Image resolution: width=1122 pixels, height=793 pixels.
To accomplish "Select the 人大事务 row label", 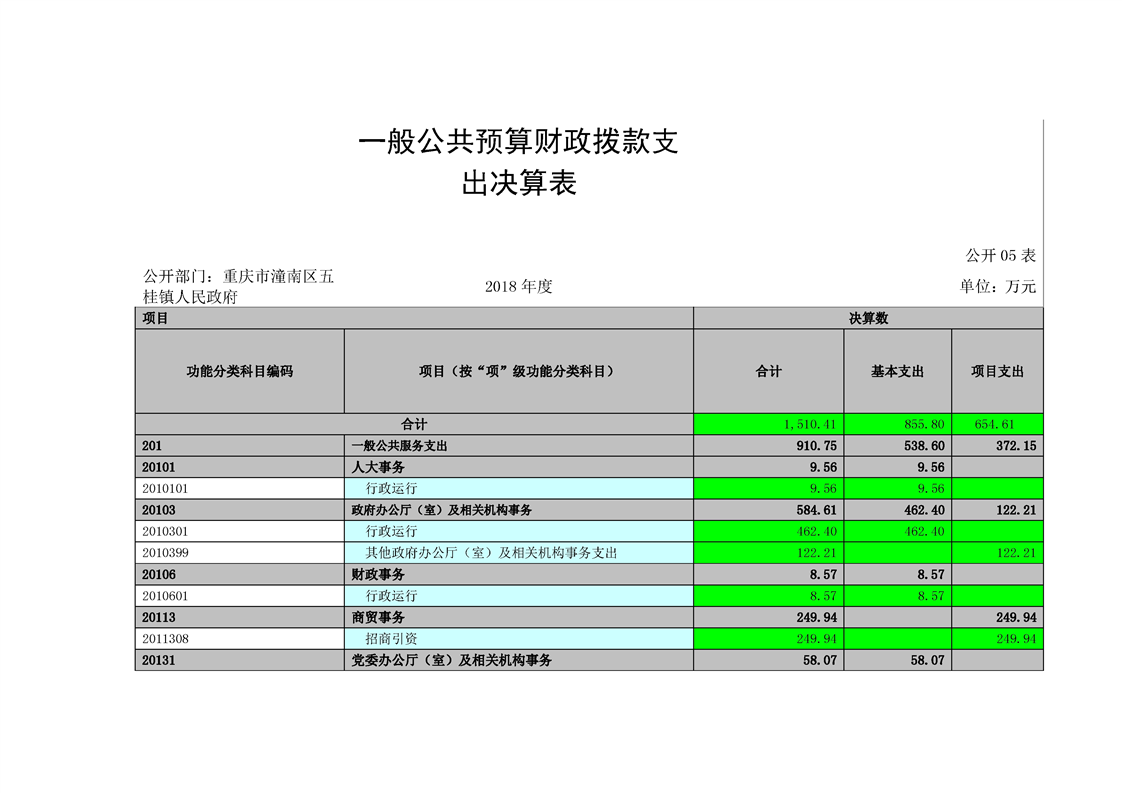I will pyautogui.click(x=378, y=467).
